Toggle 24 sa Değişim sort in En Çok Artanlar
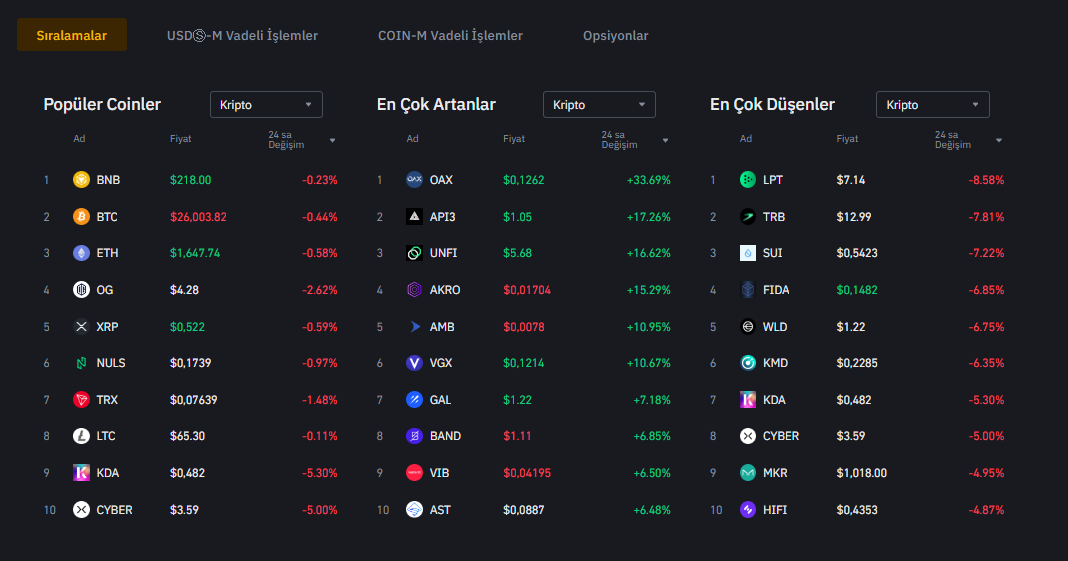 [x=665, y=140]
